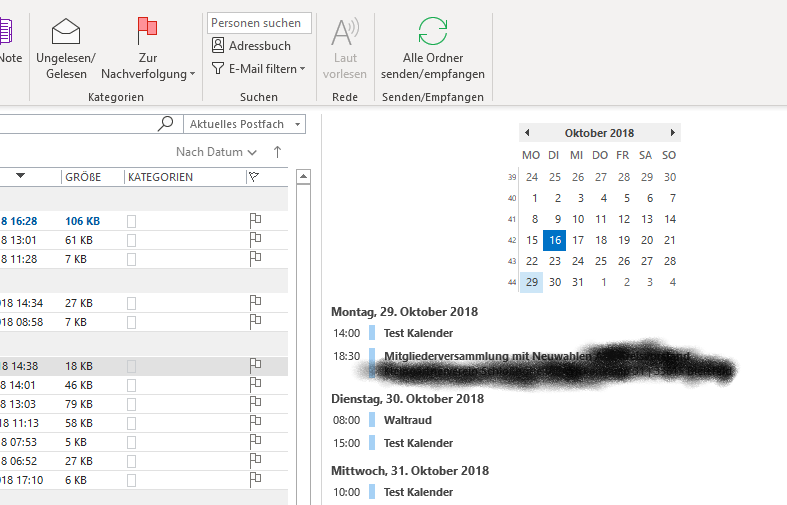The width and height of the screenshot is (787, 505).
Task: Select today 16 in the calendar
Action: point(555,240)
